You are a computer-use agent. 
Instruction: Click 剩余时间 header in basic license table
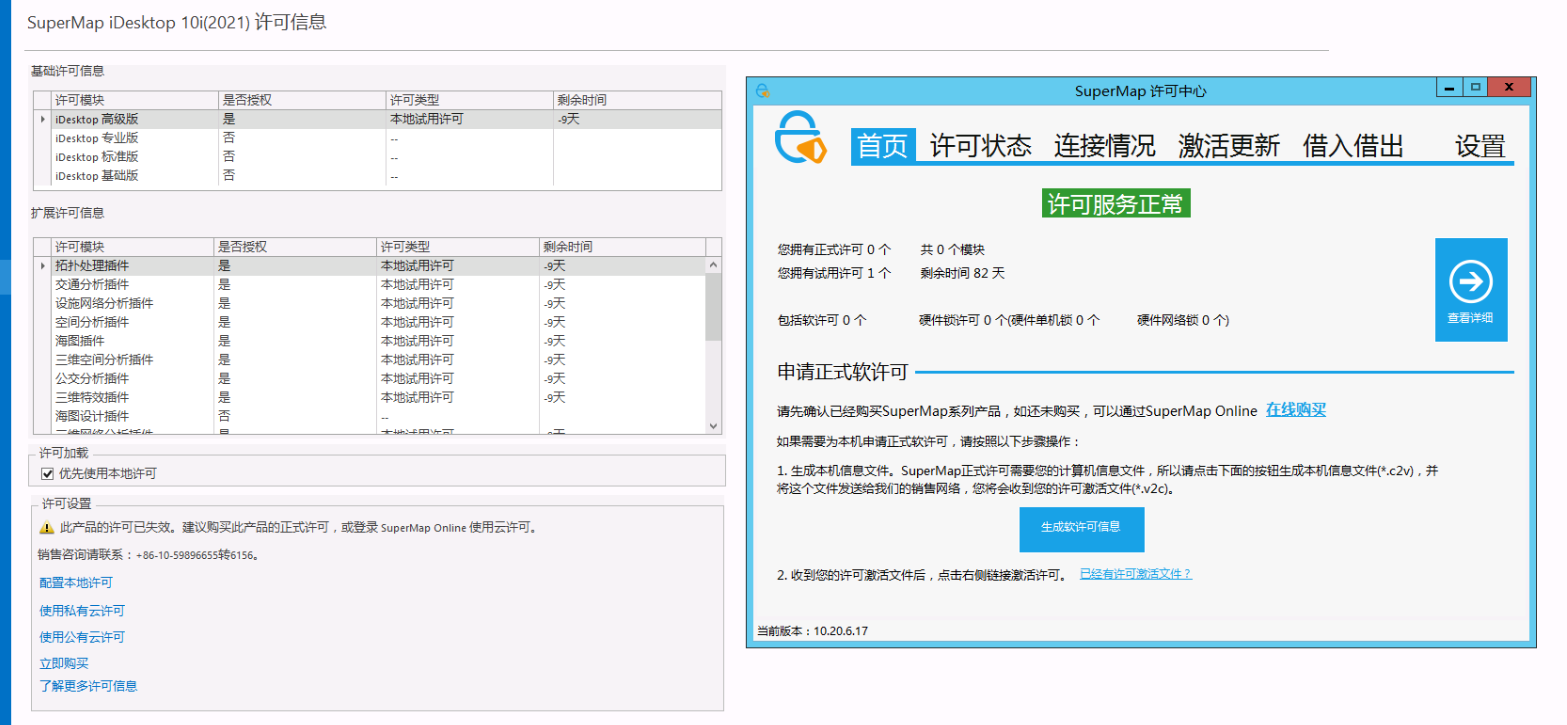coord(637,100)
